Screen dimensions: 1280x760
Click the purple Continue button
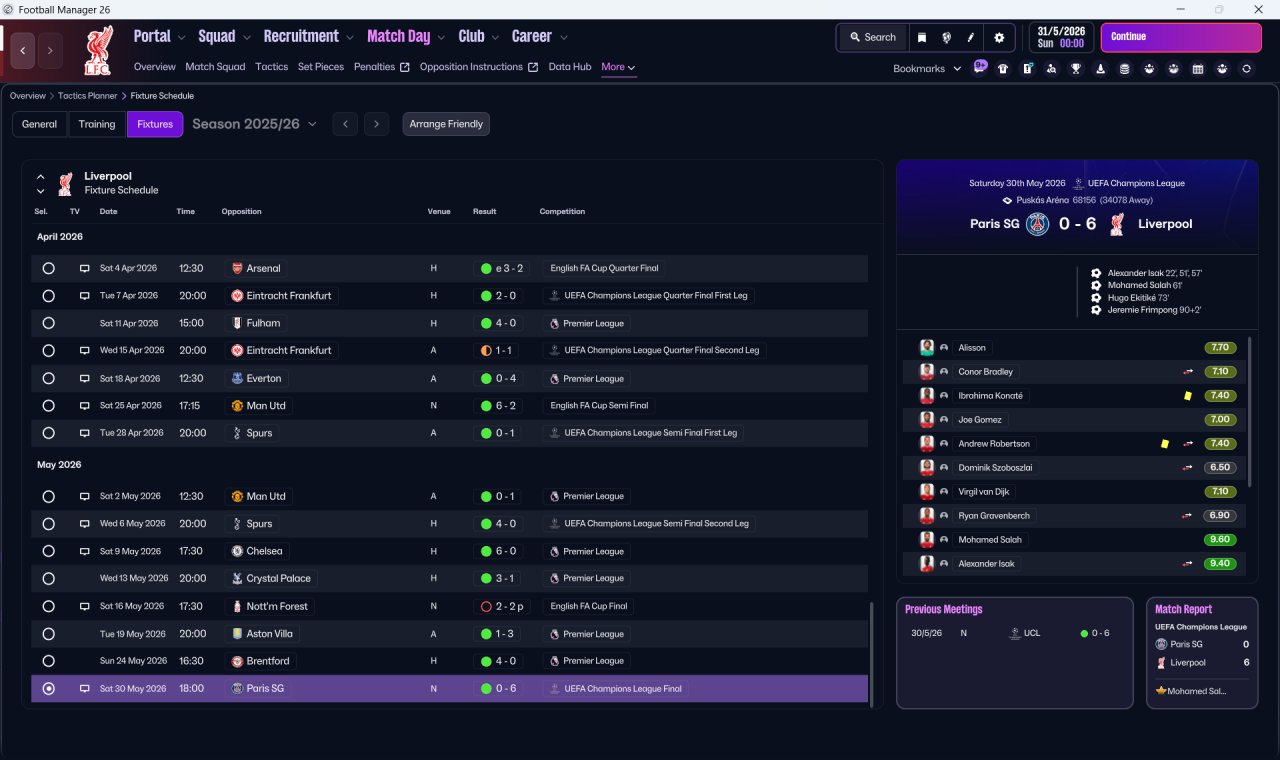(1181, 37)
